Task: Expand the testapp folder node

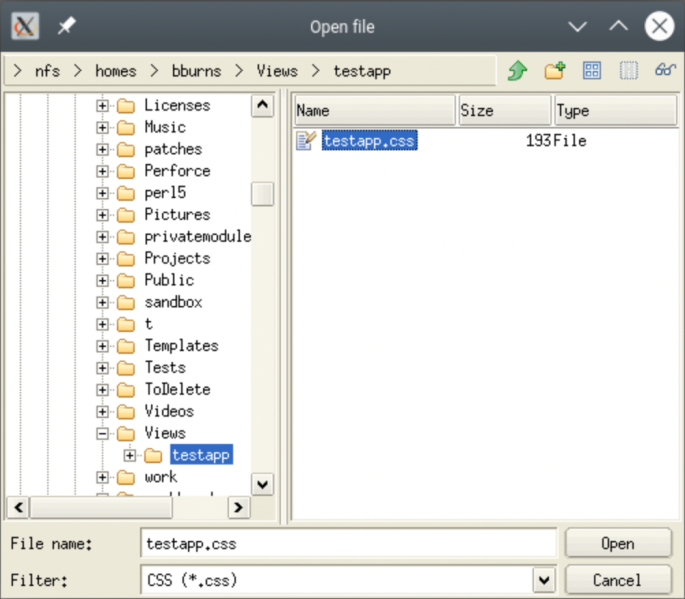Action: [130, 455]
